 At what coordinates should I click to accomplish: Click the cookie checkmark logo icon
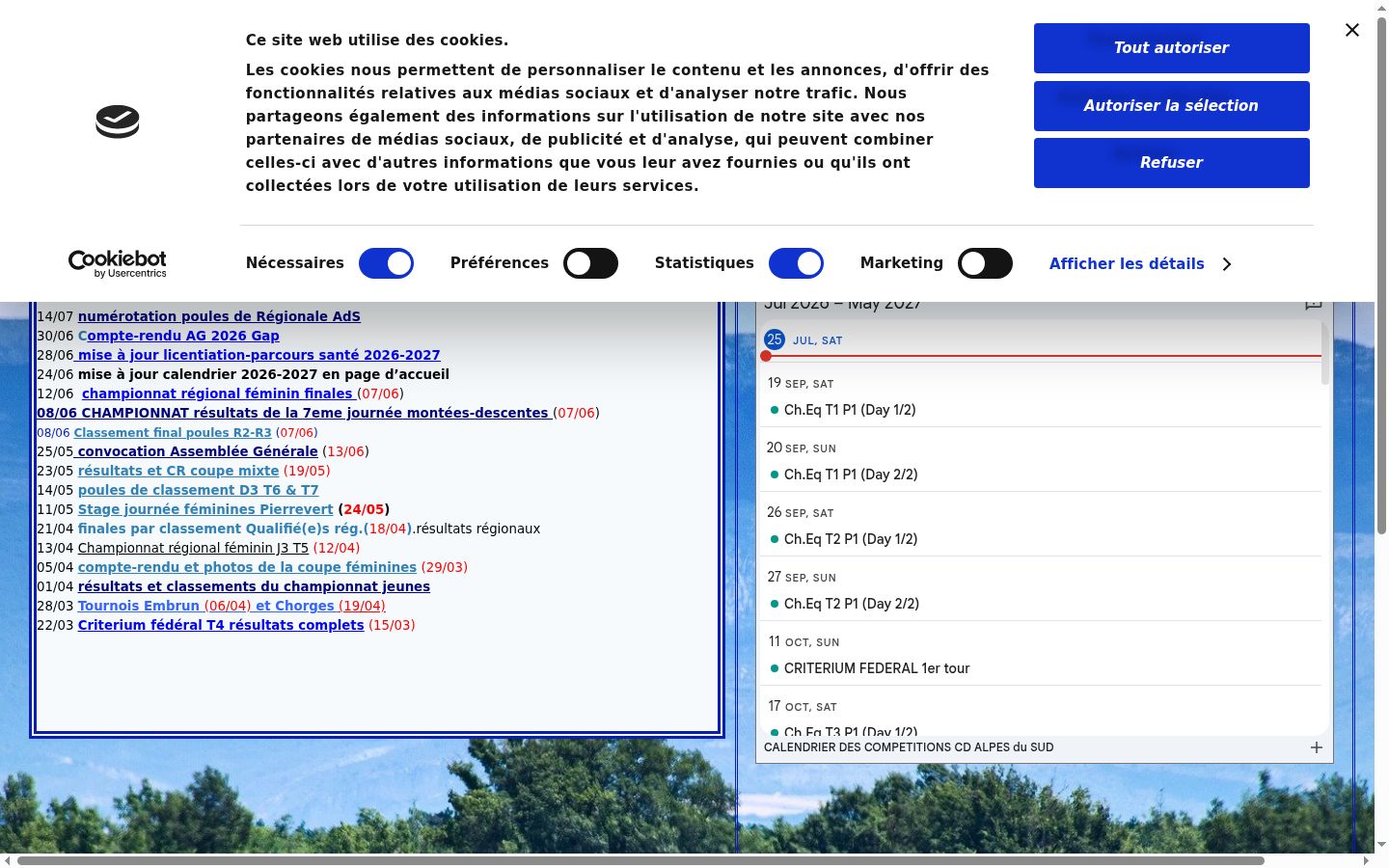tap(118, 122)
